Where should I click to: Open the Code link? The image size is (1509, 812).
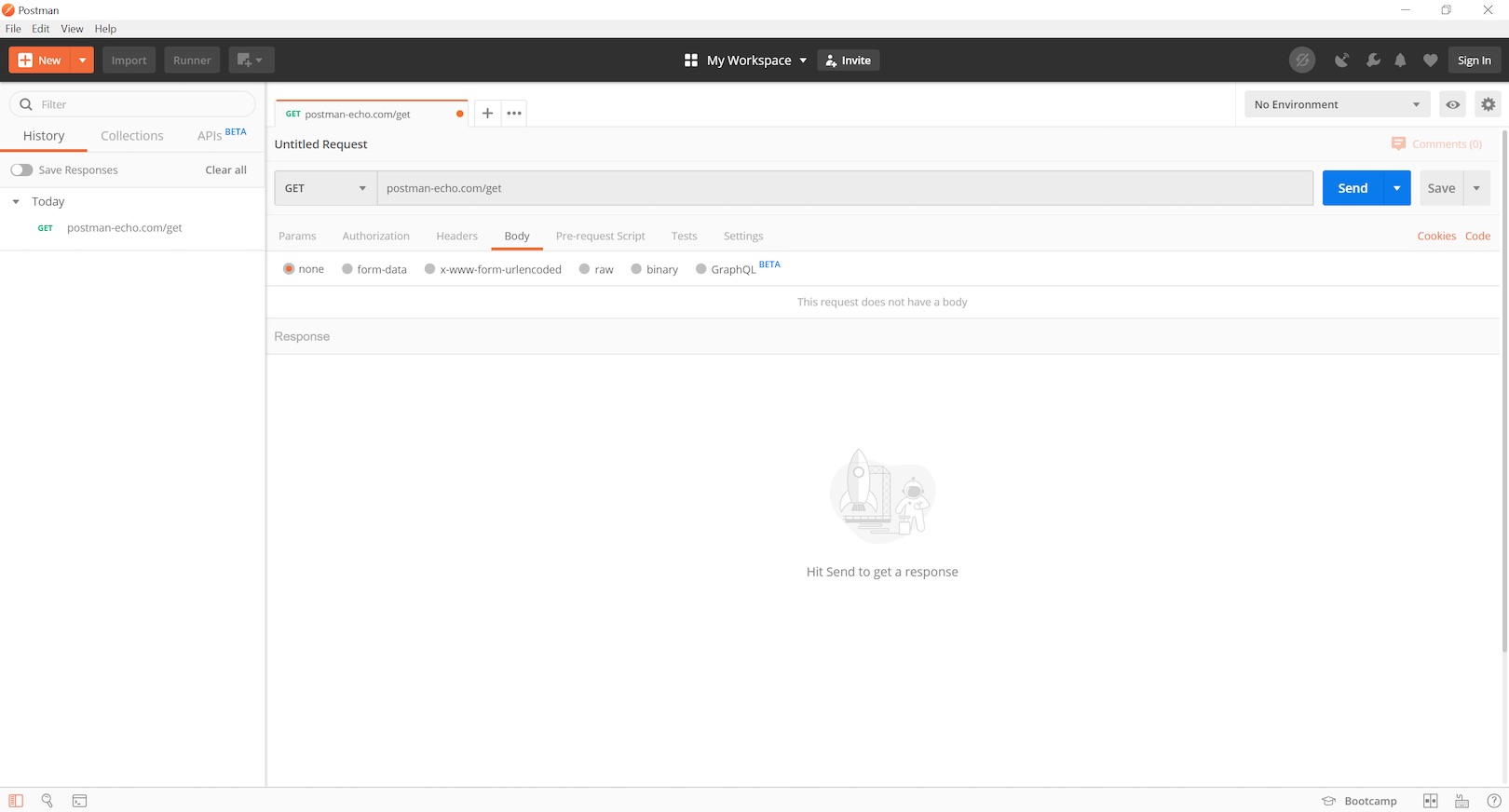pyautogui.click(x=1477, y=237)
